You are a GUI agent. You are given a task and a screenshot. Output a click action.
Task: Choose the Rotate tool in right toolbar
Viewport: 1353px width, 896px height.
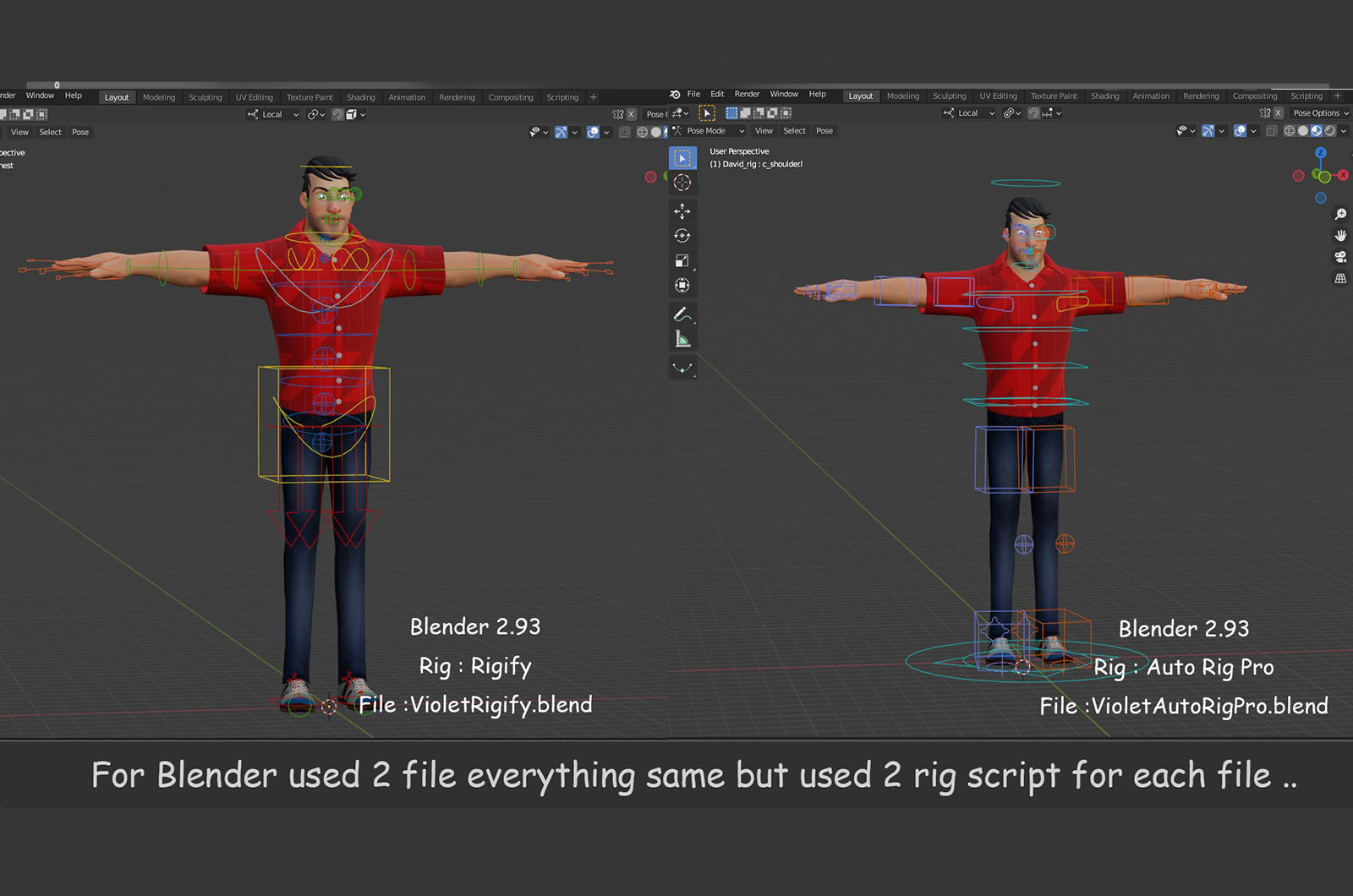point(682,236)
